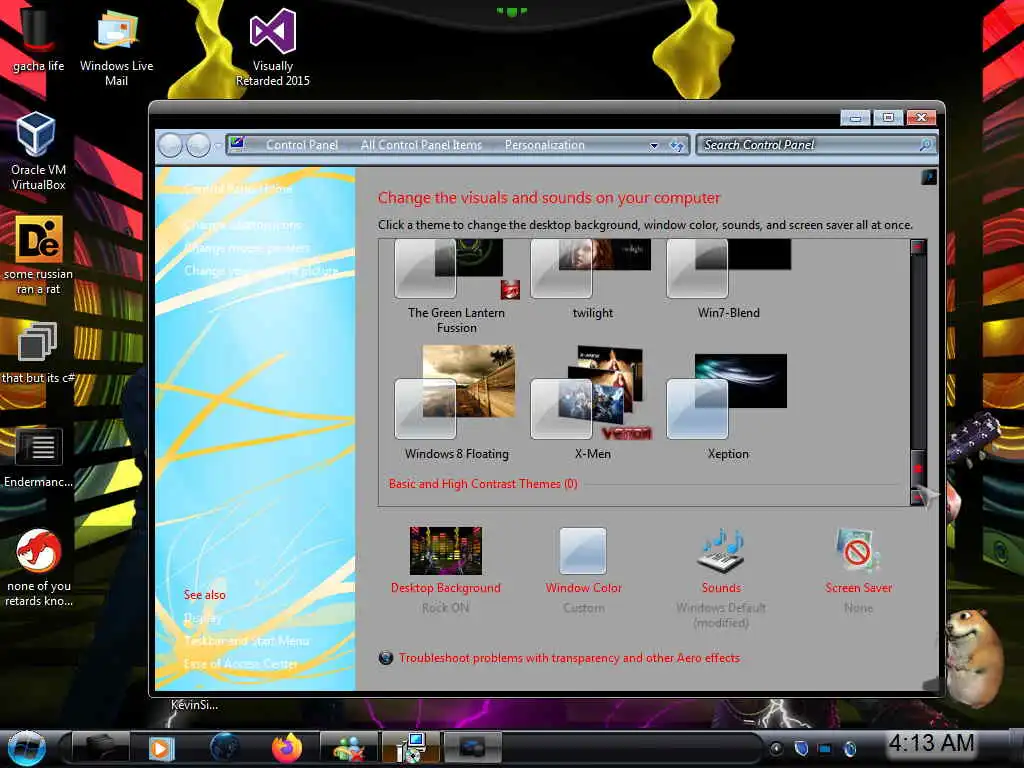Image resolution: width=1024 pixels, height=768 pixels.
Task: Click theme list scrollbar up arrow
Action: 918,247
